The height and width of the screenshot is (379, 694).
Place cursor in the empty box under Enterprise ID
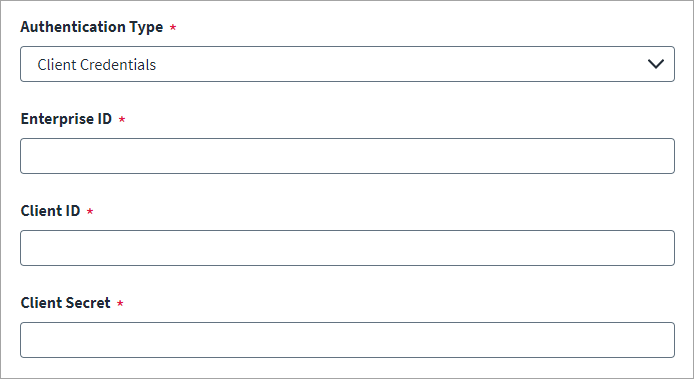coord(347,156)
